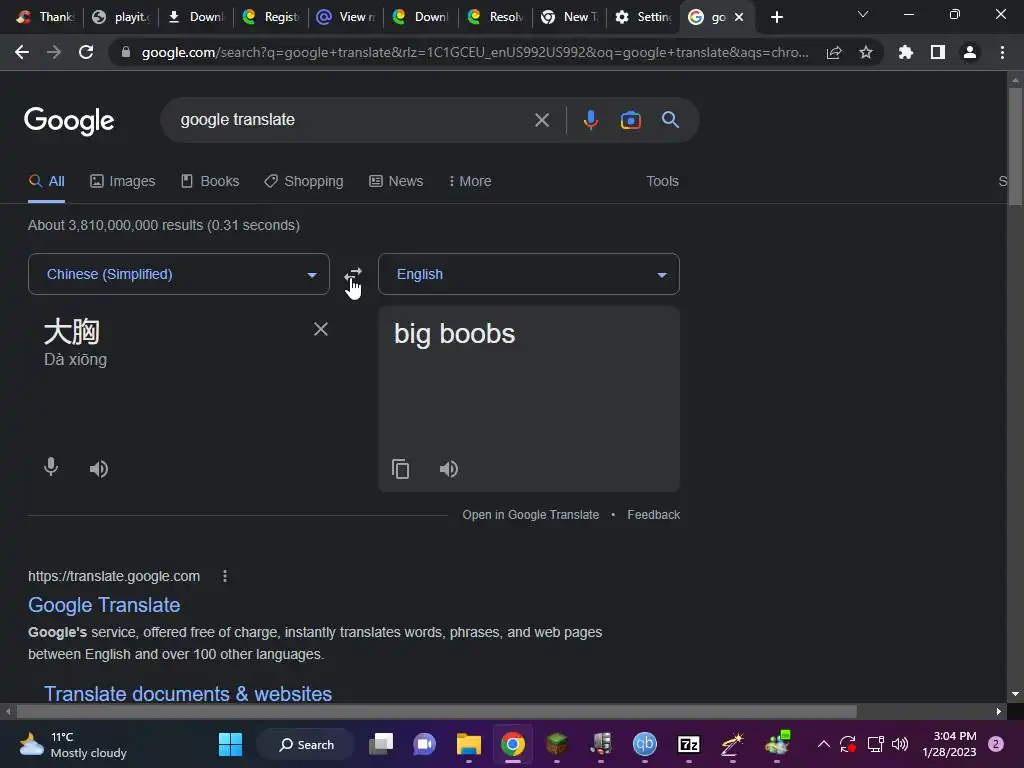Open Windows Start menu

(230, 744)
